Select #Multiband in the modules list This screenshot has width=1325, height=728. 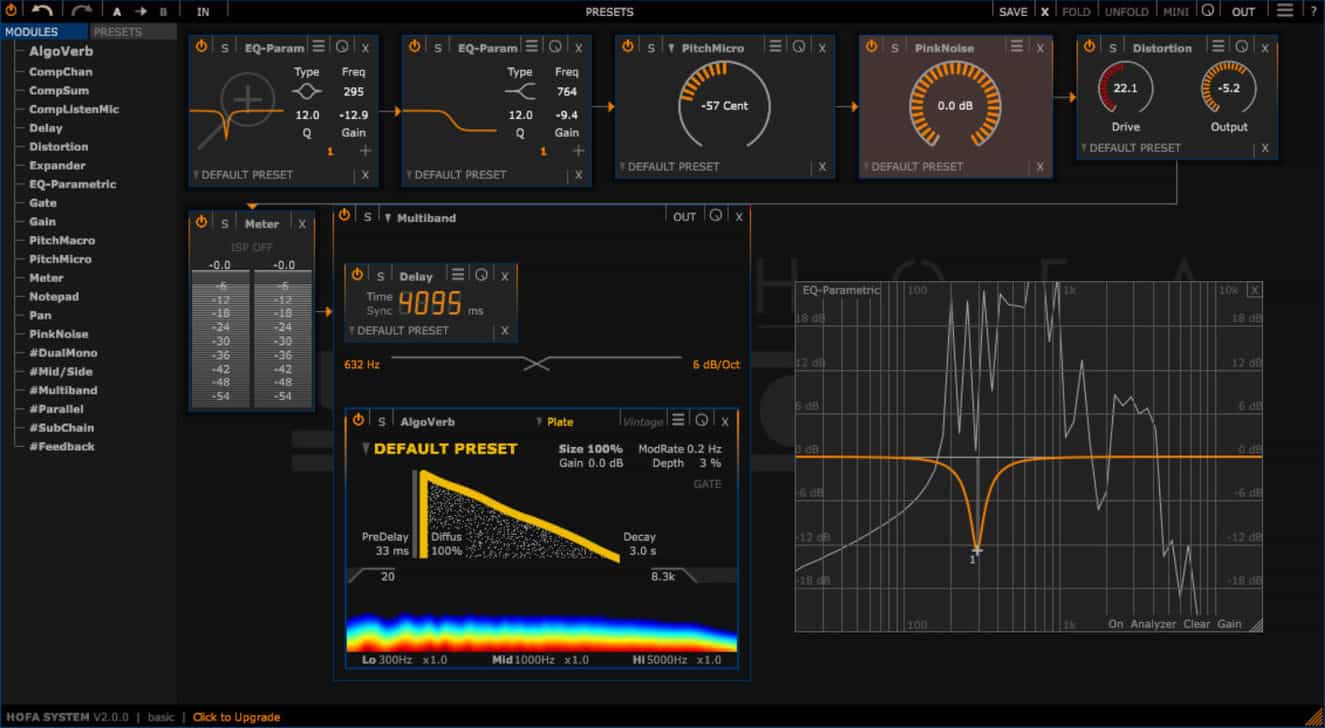(x=63, y=390)
